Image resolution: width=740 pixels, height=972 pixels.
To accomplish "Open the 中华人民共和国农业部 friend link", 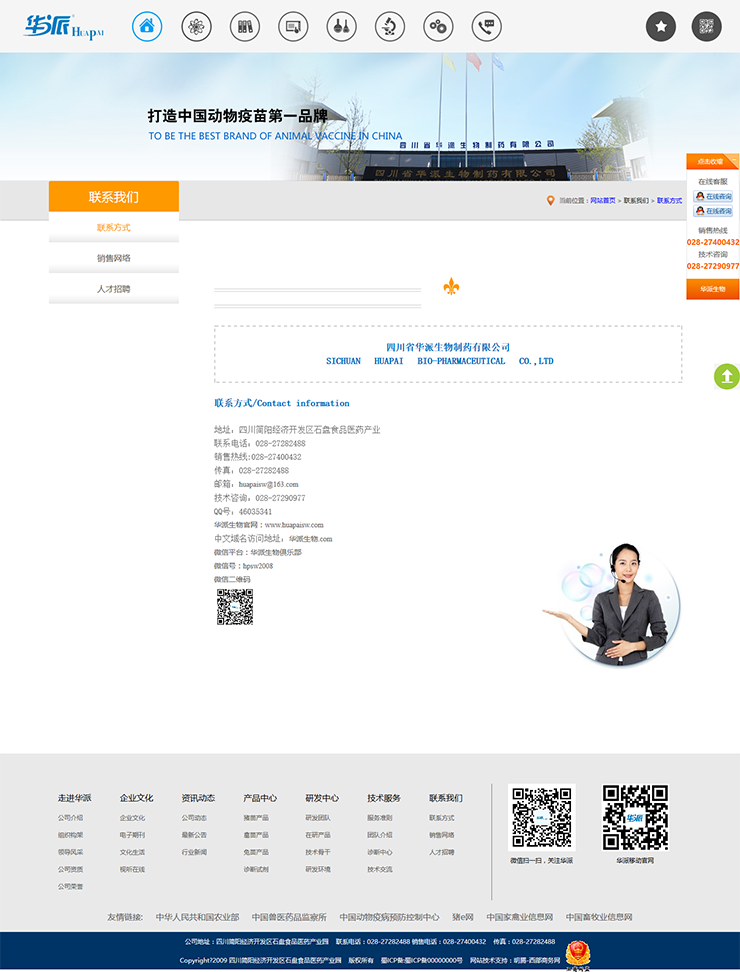I will (197, 917).
